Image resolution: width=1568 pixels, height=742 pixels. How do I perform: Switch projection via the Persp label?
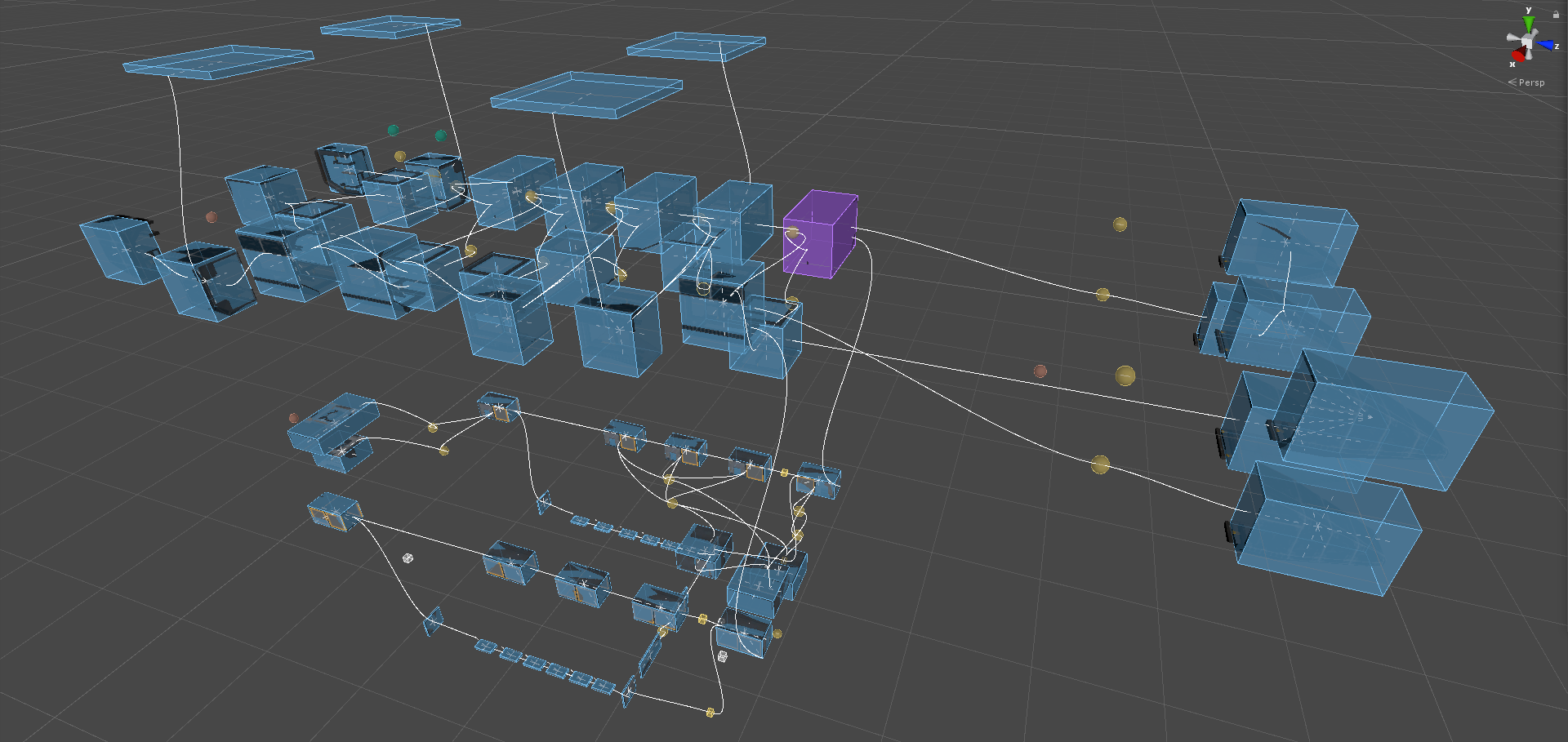(1526, 82)
